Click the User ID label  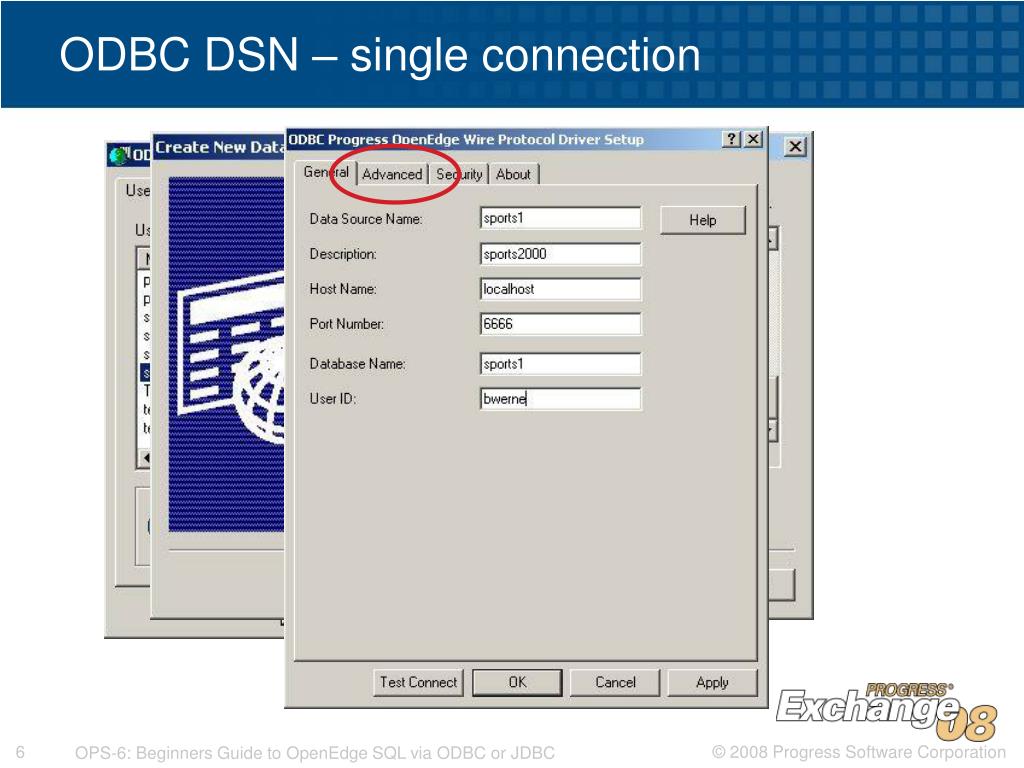coord(332,398)
